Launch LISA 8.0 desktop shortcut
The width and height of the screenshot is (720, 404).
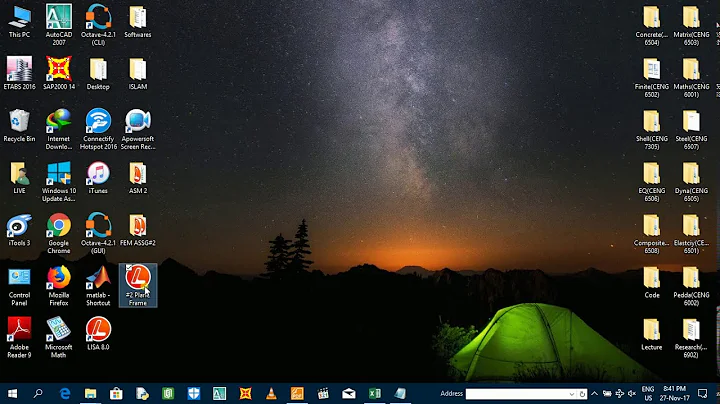coord(98,334)
